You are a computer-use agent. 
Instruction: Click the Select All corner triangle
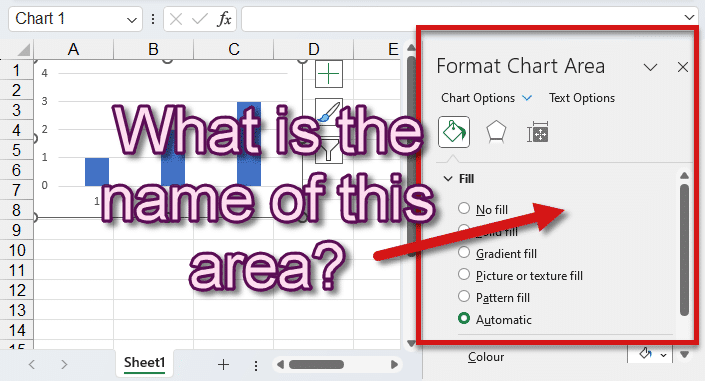[x=23, y=49]
